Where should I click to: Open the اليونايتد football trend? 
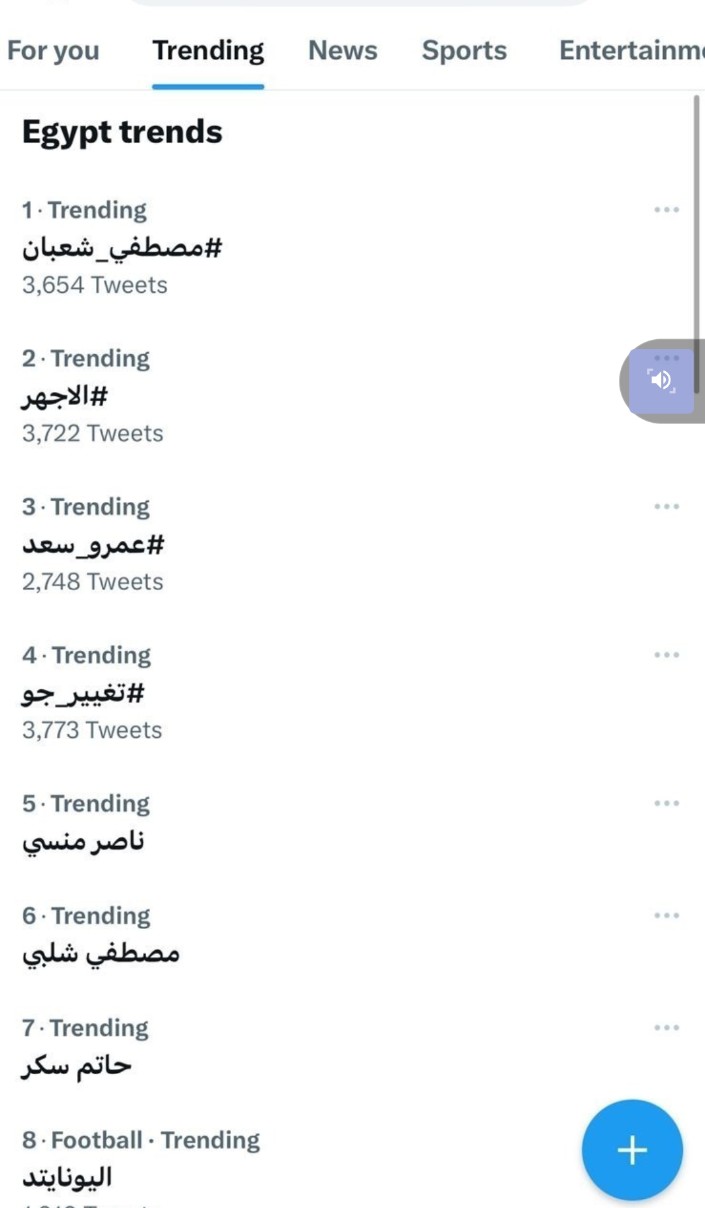[67, 1177]
